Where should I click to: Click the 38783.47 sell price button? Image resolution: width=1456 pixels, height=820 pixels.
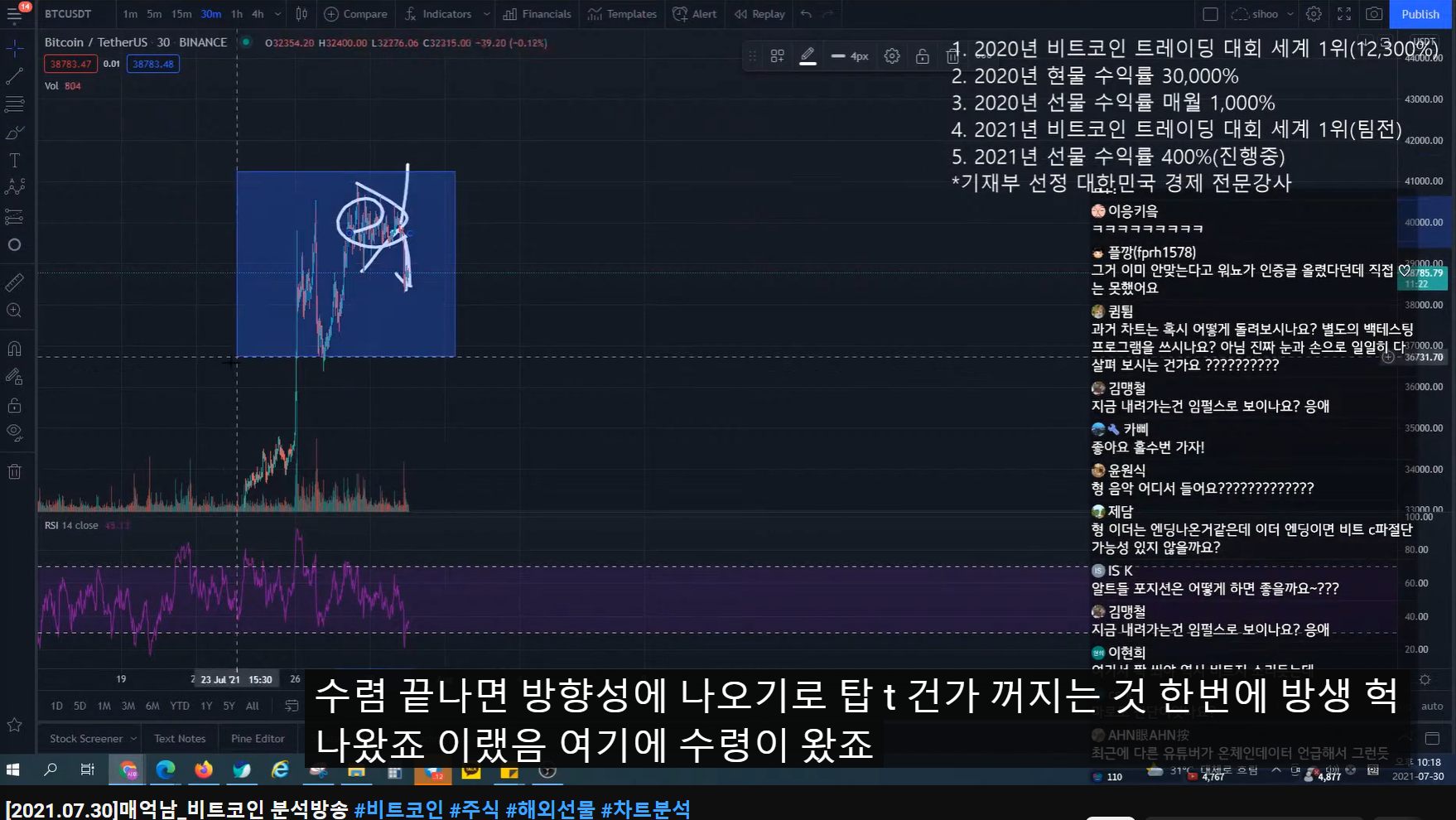tap(70, 64)
